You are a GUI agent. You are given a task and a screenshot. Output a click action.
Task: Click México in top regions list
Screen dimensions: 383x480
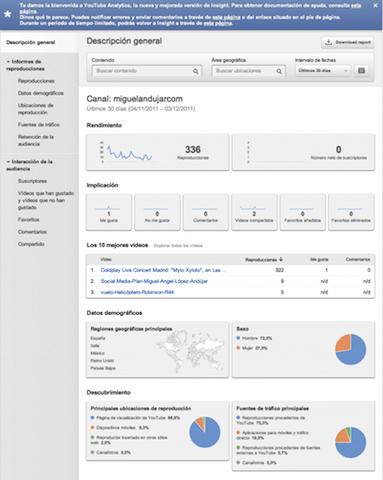[x=98, y=353]
